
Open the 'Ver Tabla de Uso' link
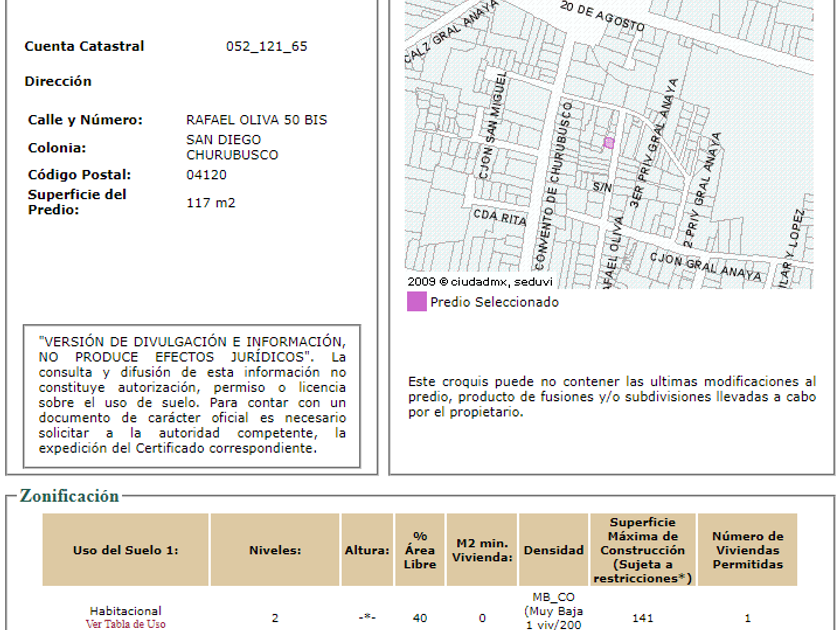[x=125, y=624]
